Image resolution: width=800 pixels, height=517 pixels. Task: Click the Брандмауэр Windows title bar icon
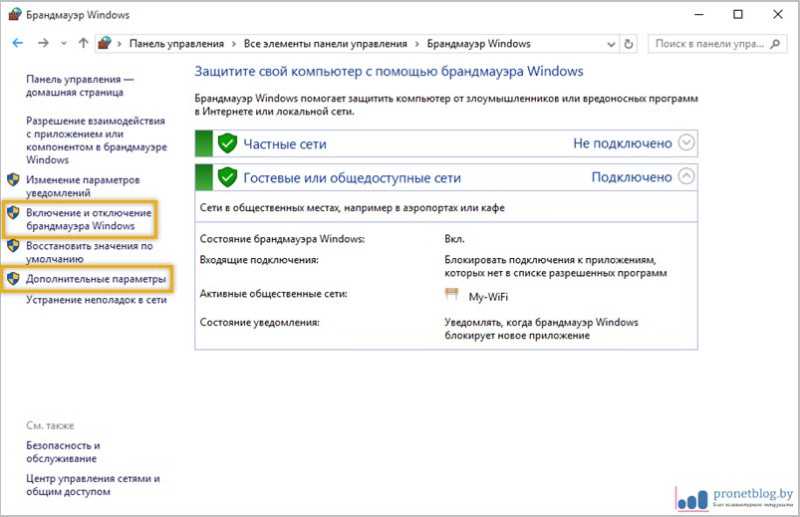click(15, 14)
